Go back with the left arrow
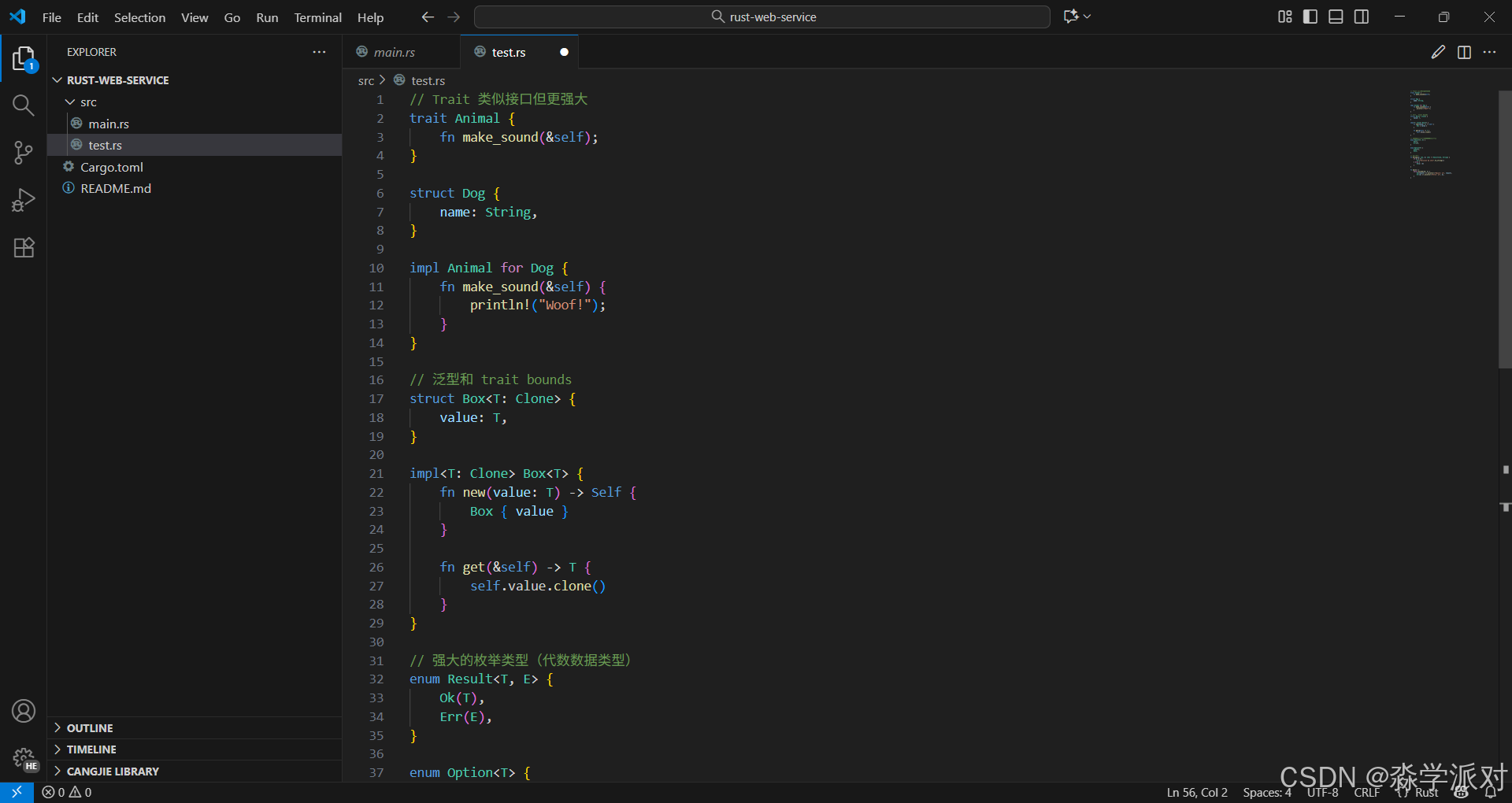This screenshot has height=803, width=1512. (x=428, y=17)
